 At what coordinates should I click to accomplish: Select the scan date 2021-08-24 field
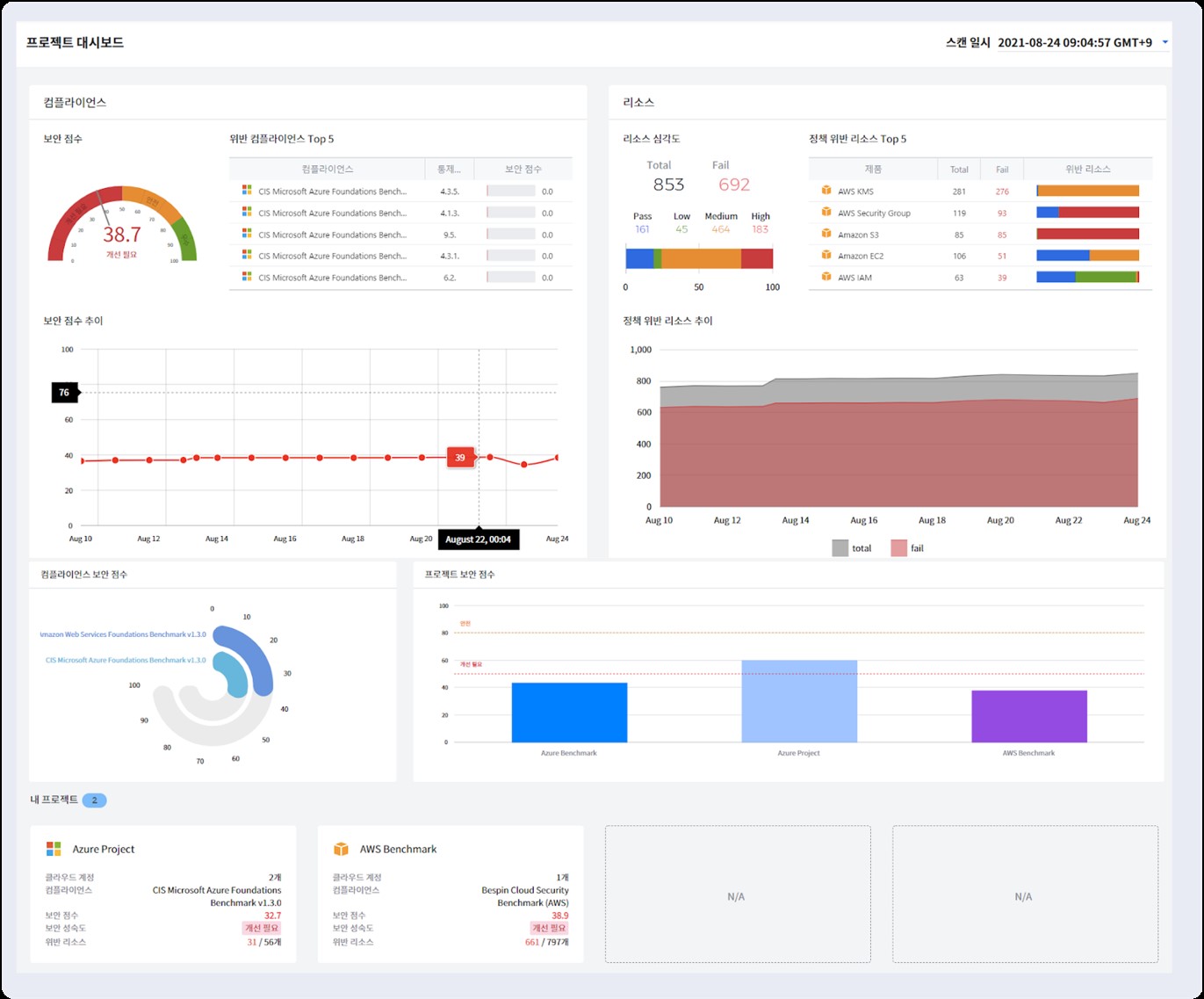coord(1075,42)
